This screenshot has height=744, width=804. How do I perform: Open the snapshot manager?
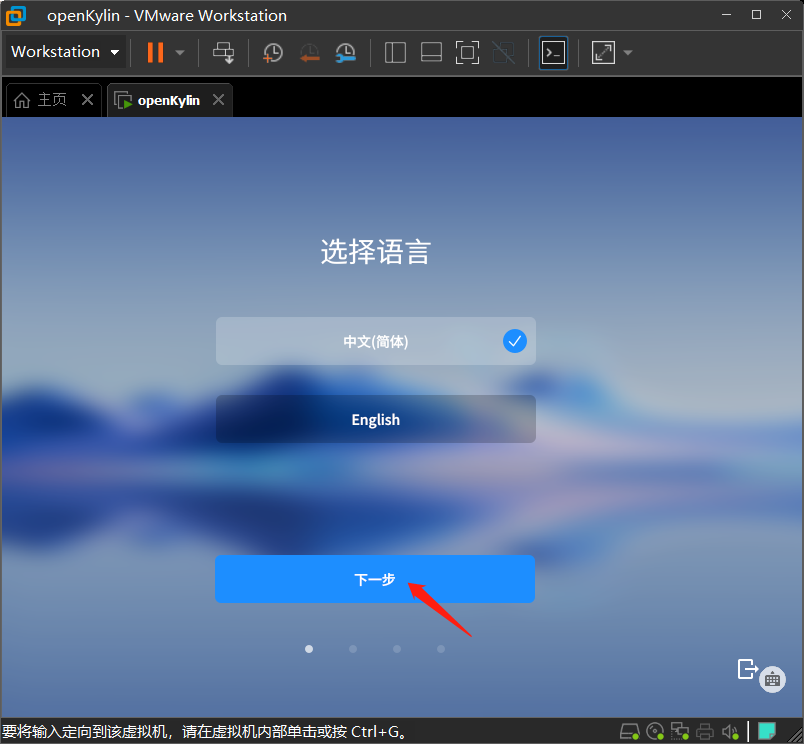point(346,52)
